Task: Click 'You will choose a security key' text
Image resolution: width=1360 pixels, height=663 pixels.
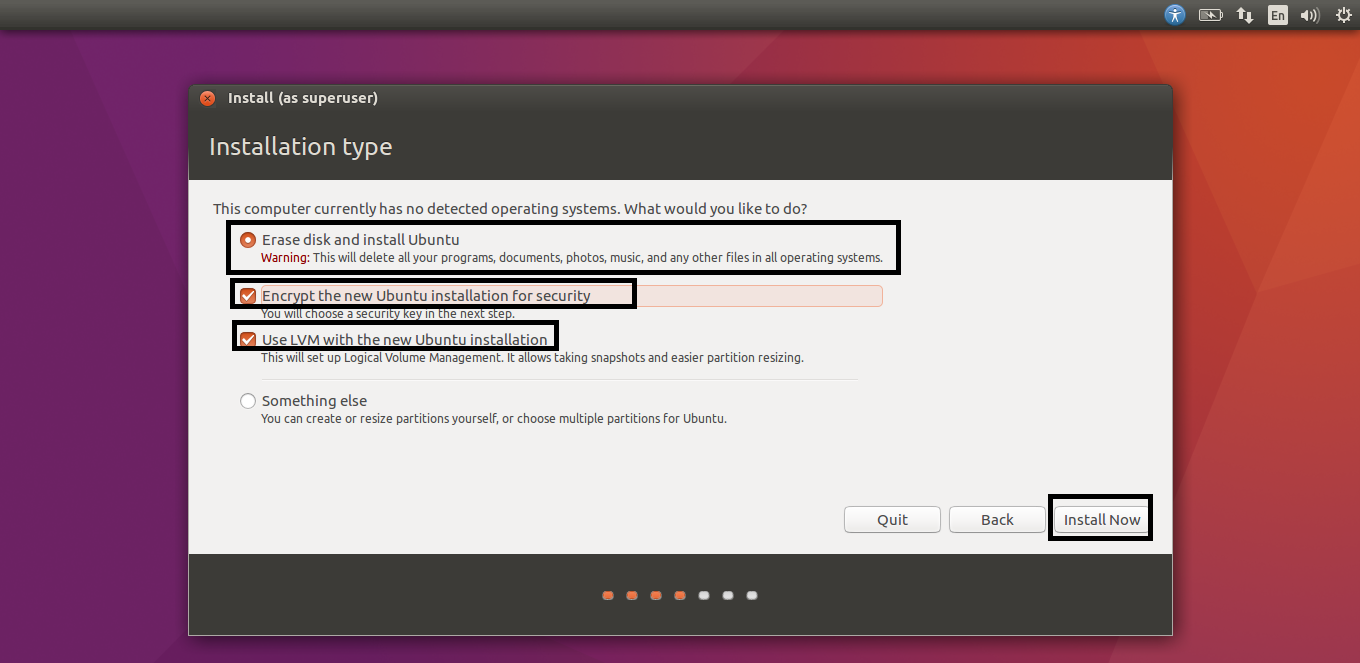Action: coord(388,314)
